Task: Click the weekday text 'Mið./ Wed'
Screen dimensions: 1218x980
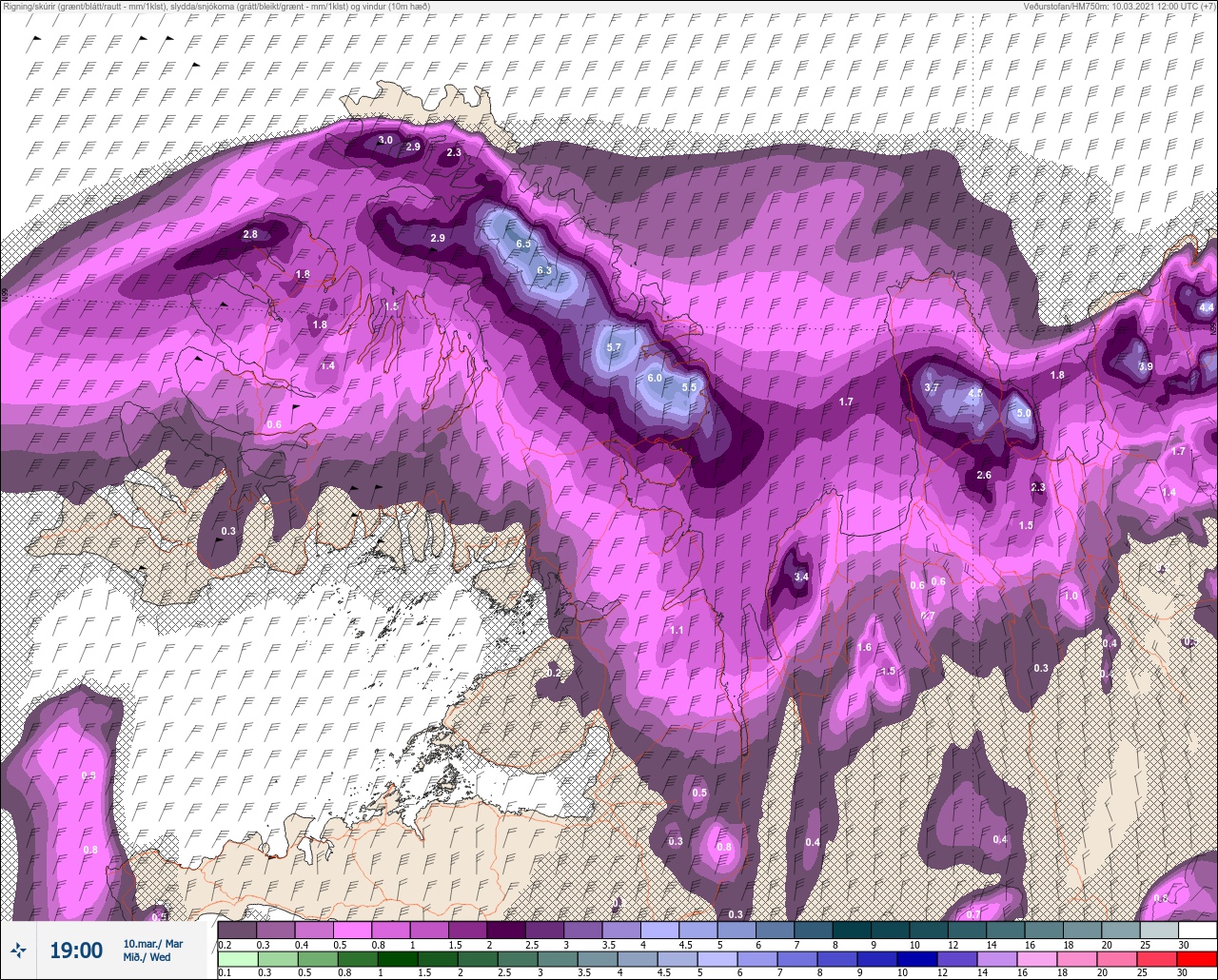Action: coord(147,957)
